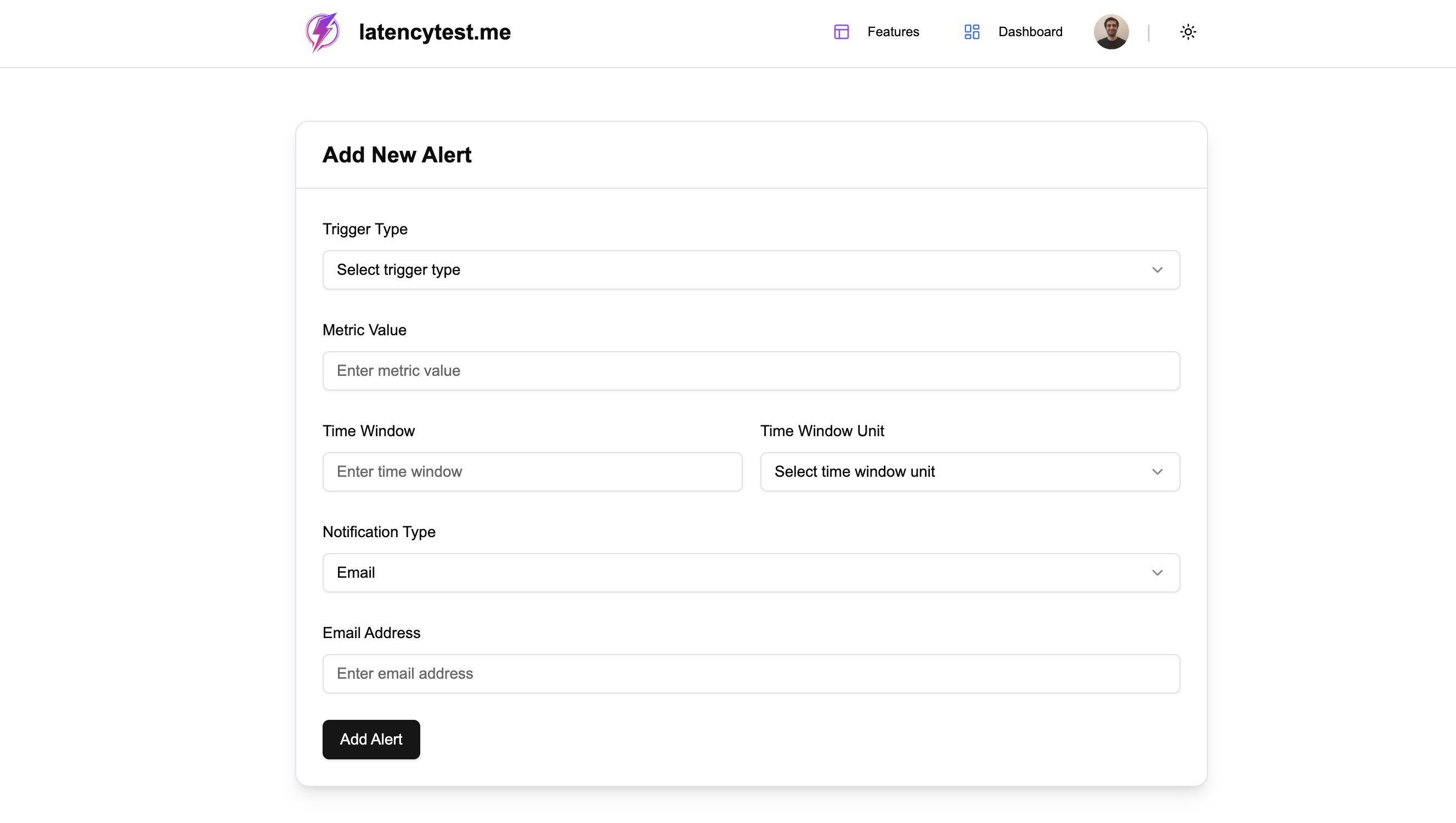Focus the Enter time window field
The image size is (1456, 823).
532,472
